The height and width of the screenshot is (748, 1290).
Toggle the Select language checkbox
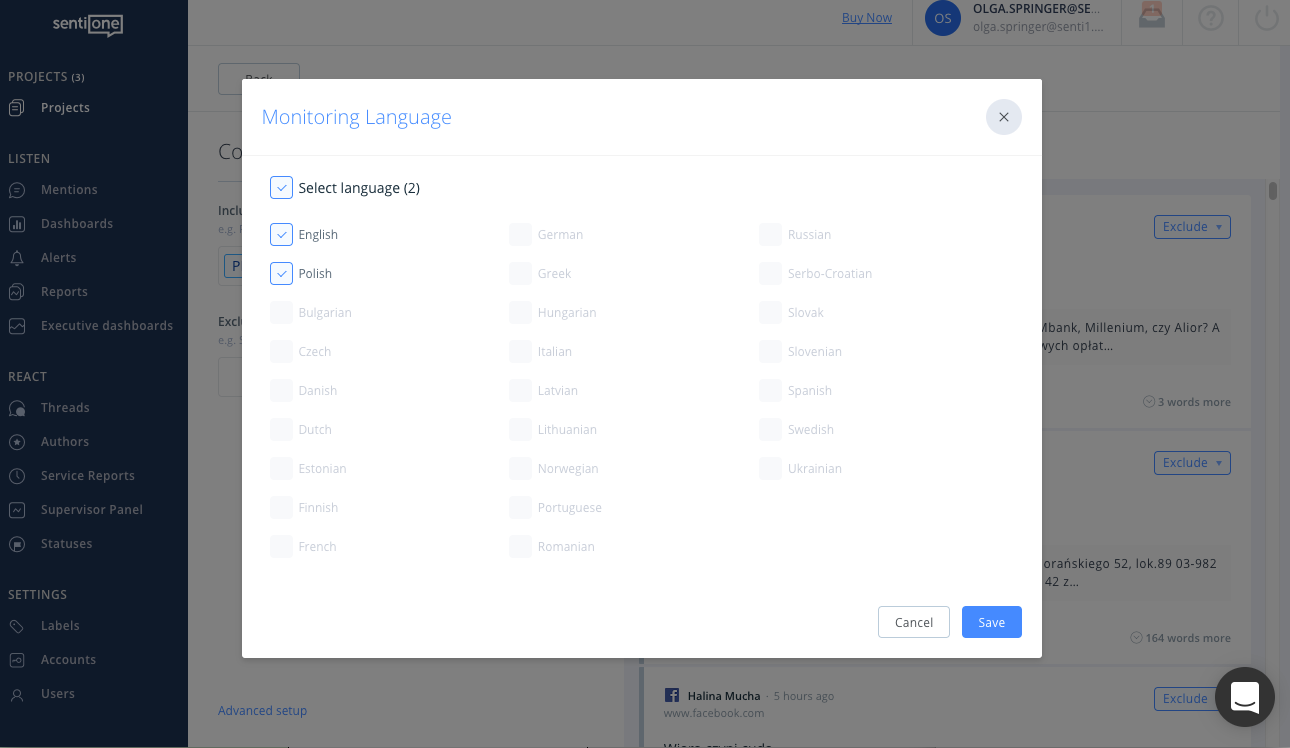281,188
